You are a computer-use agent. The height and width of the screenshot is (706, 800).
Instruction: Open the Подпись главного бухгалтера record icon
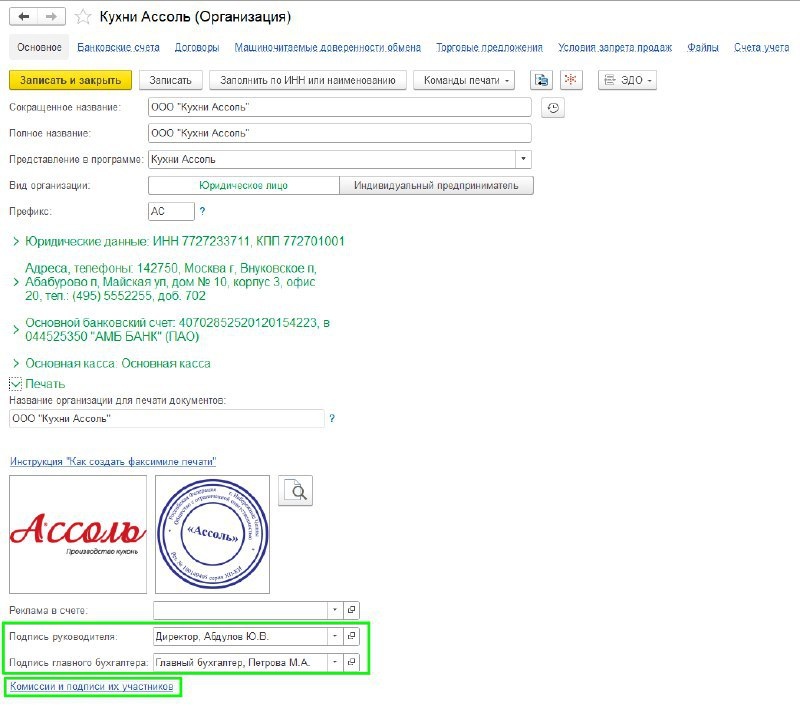click(x=352, y=662)
